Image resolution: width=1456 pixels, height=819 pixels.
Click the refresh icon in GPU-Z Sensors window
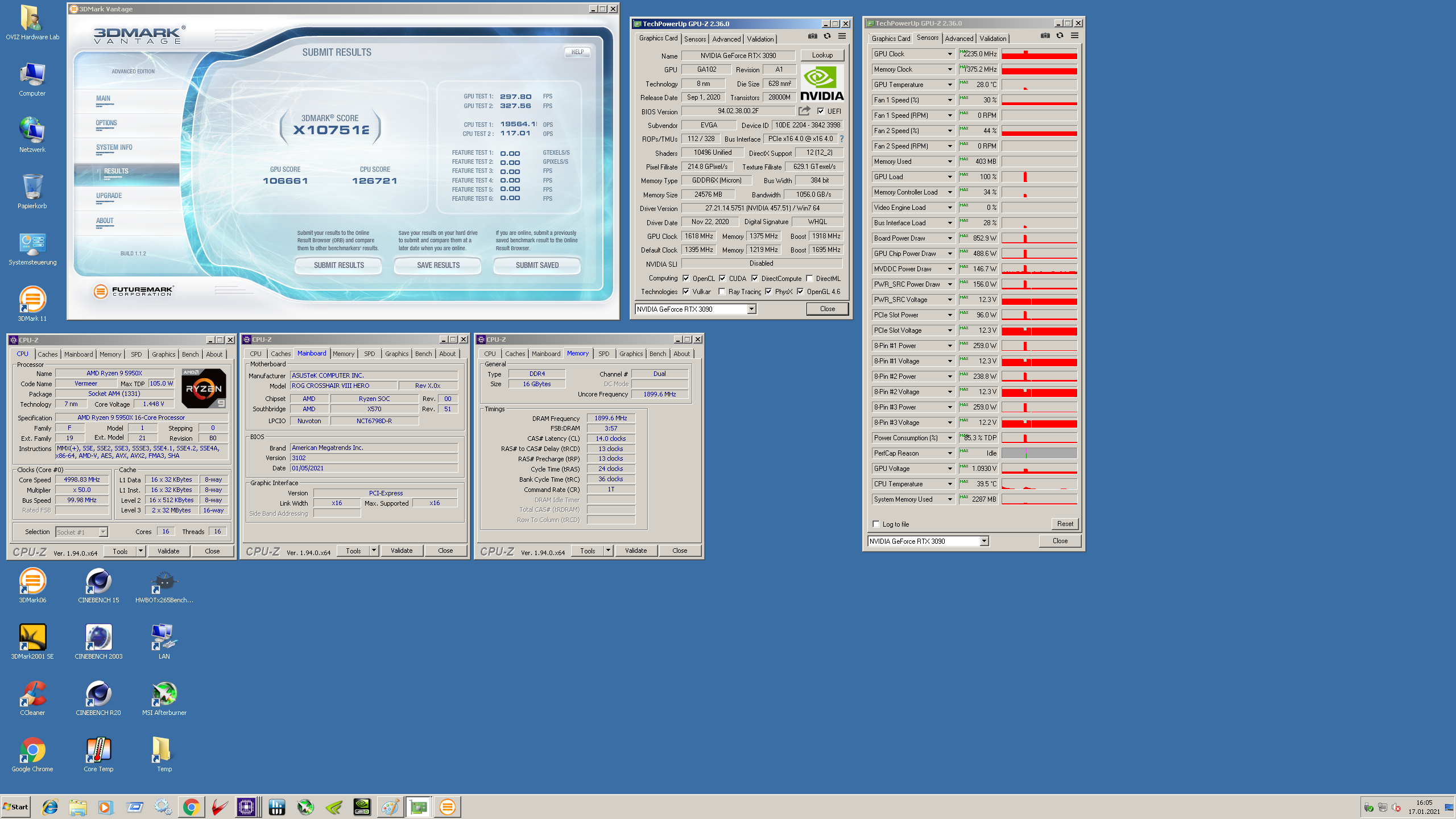coord(1060,35)
